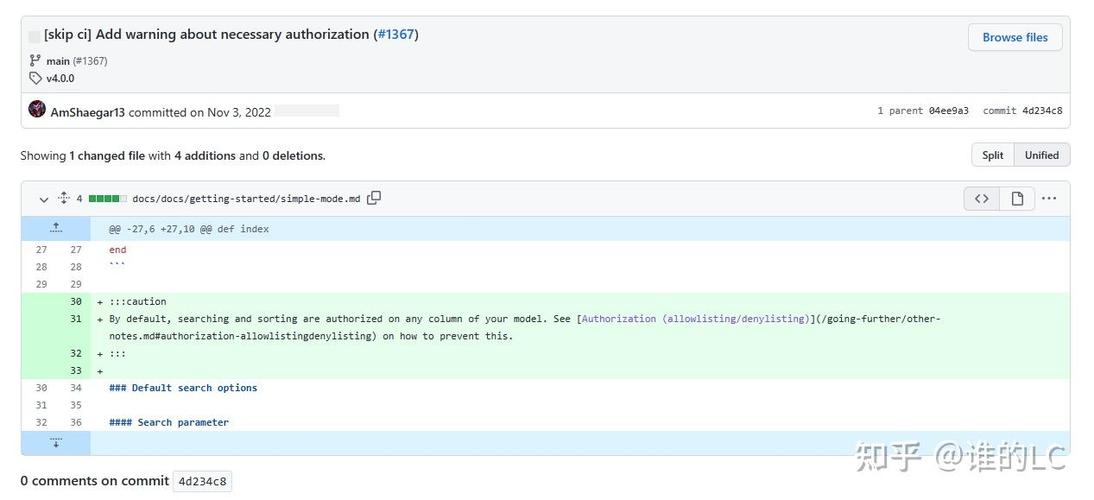
Task: Click commit hash 4d234c8 in header
Action: pos(1042,111)
